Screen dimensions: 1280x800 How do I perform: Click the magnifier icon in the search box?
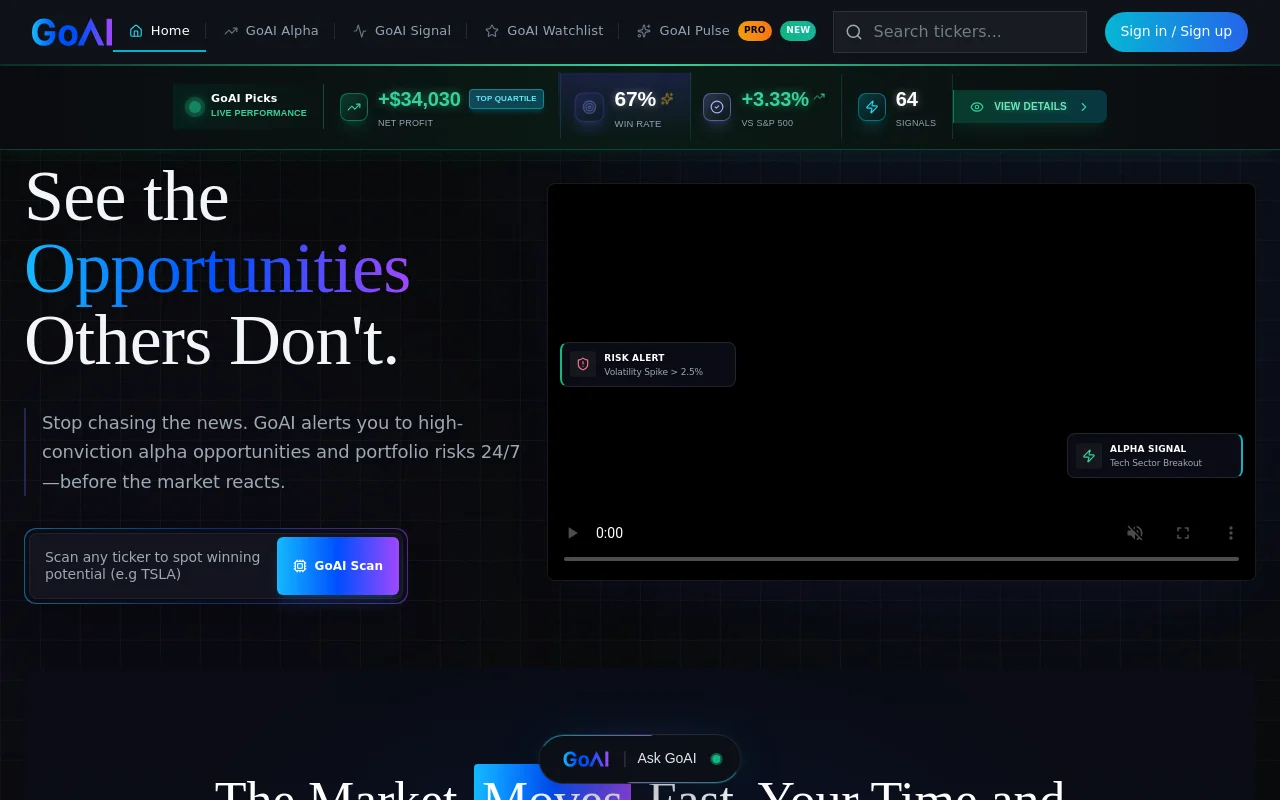[854, 32]
